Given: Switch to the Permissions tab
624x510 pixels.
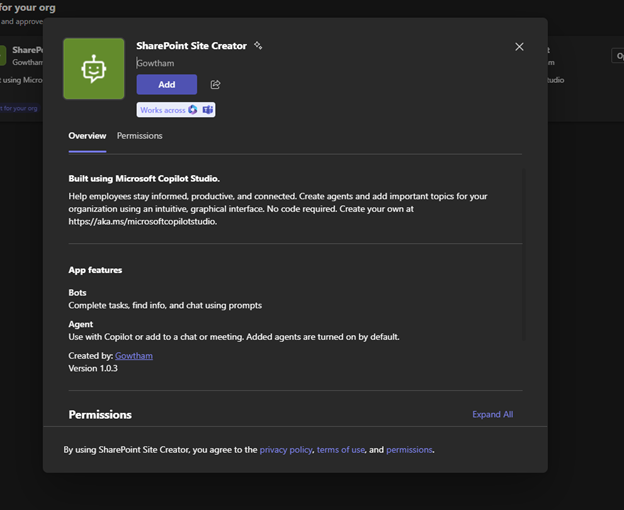Looking at the screenshot, I should (140, 136).
